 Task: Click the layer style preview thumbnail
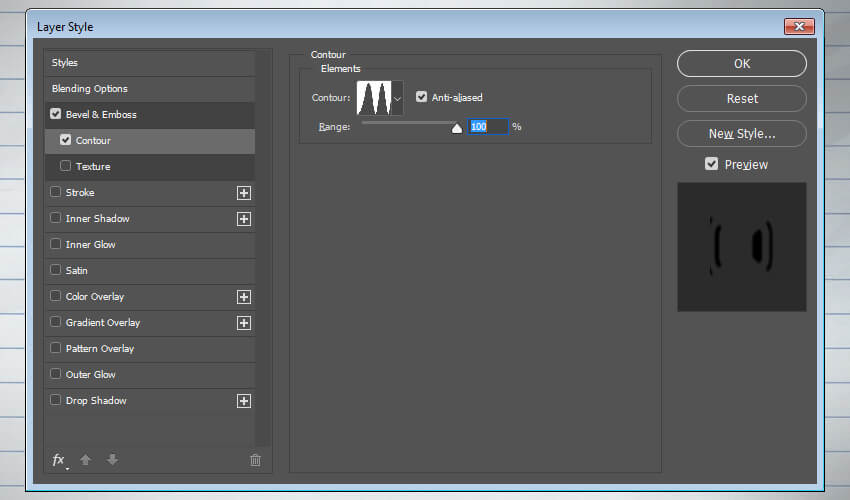(x=742, y=247)
